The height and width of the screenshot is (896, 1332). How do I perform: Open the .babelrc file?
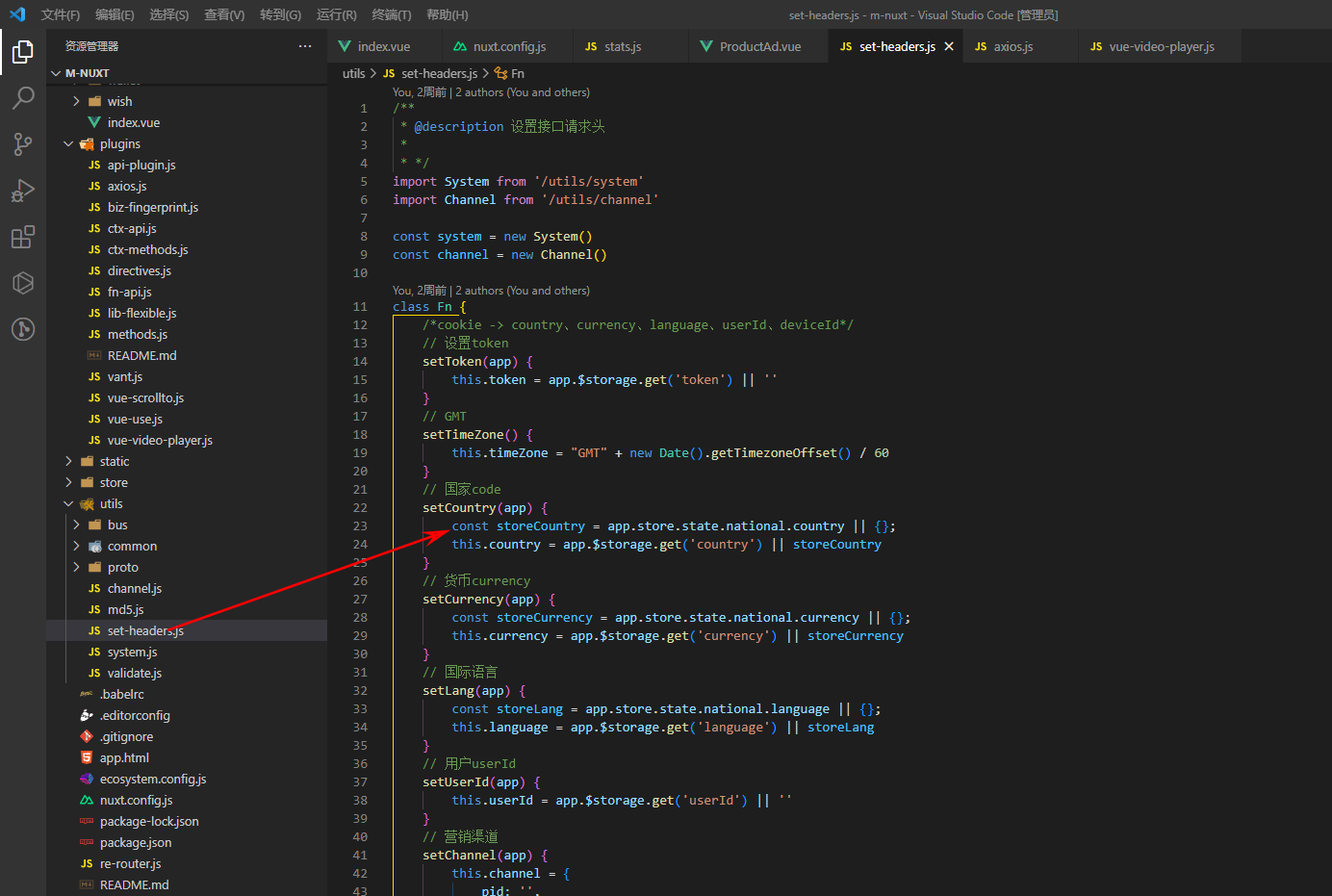coord(187,694)
